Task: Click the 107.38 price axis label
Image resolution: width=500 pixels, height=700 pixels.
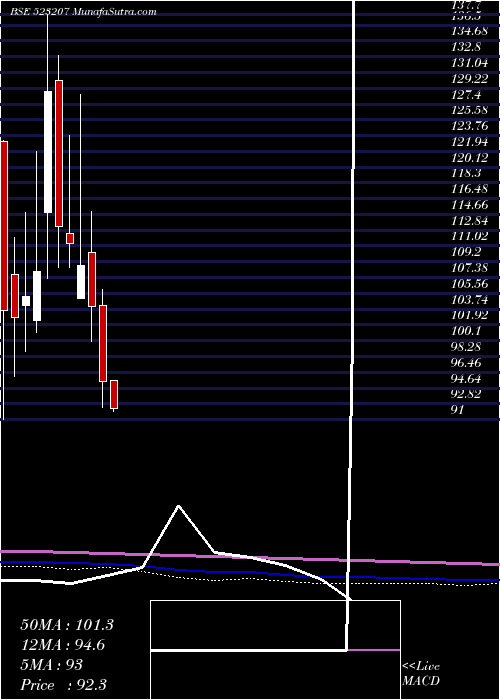Action: [x=470, y=268]
